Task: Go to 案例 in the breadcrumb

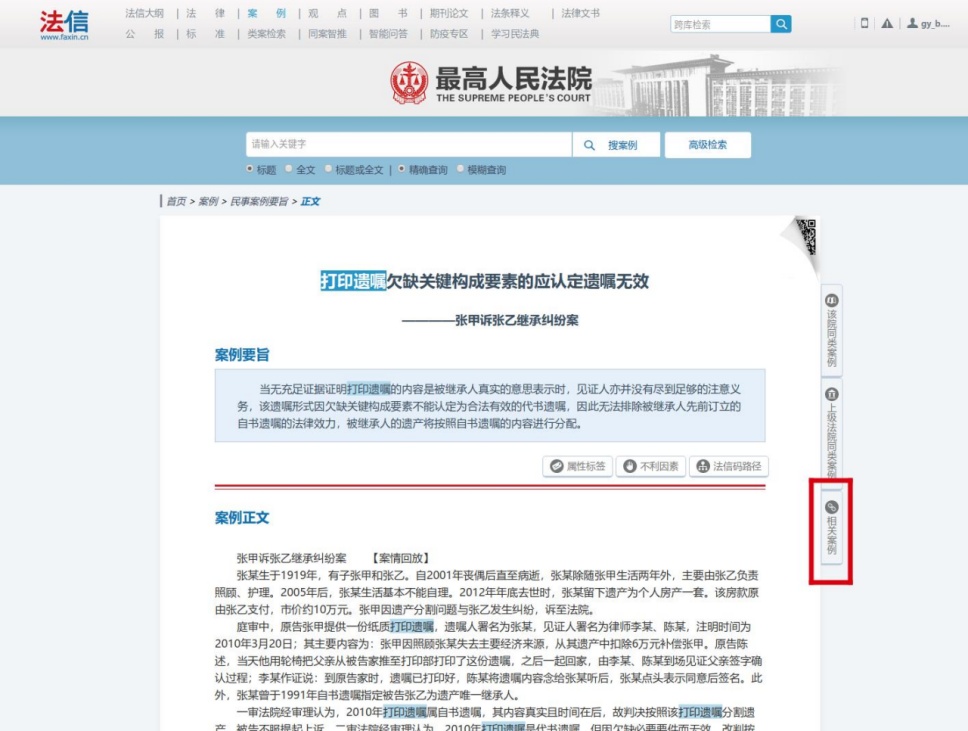Action: (208, 201)
